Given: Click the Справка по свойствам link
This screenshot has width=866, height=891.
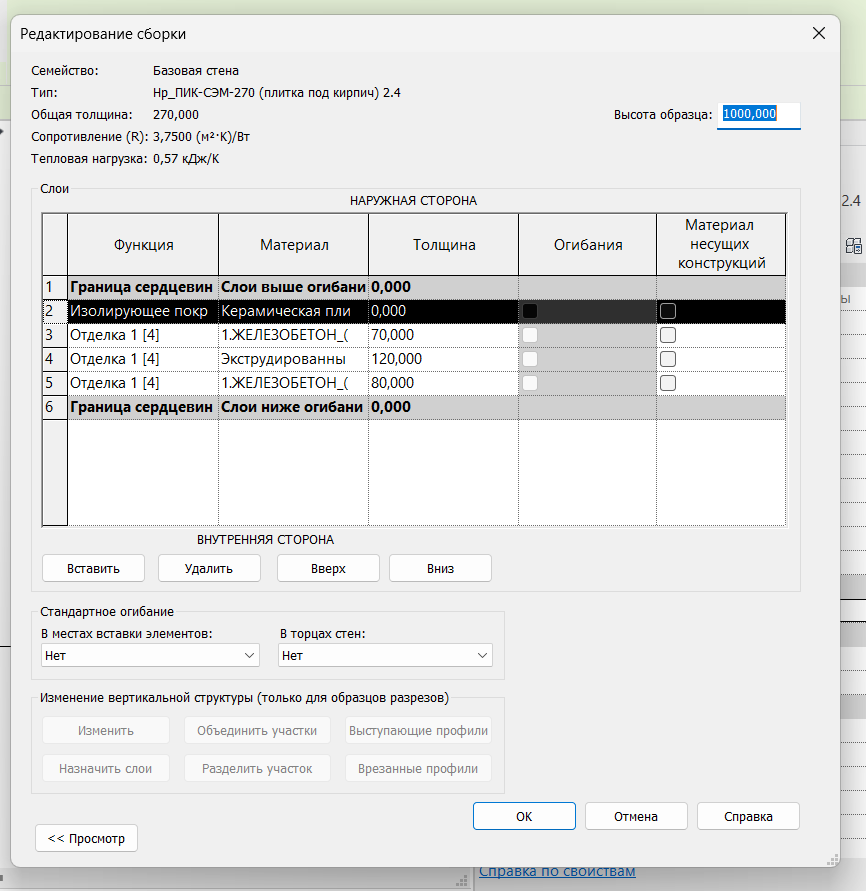Looking at the screenshot, I should (x=557, y=872).
